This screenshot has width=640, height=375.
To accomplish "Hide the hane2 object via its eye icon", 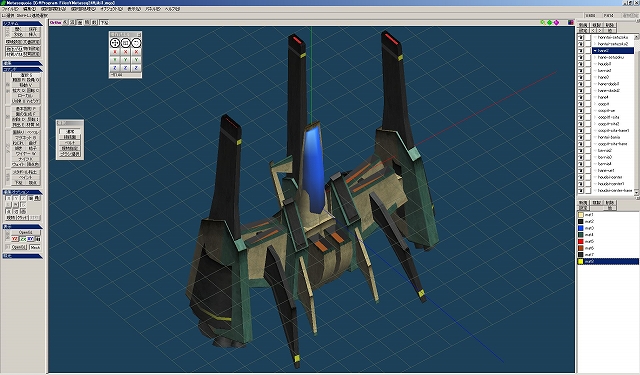I will pos(581,51).
